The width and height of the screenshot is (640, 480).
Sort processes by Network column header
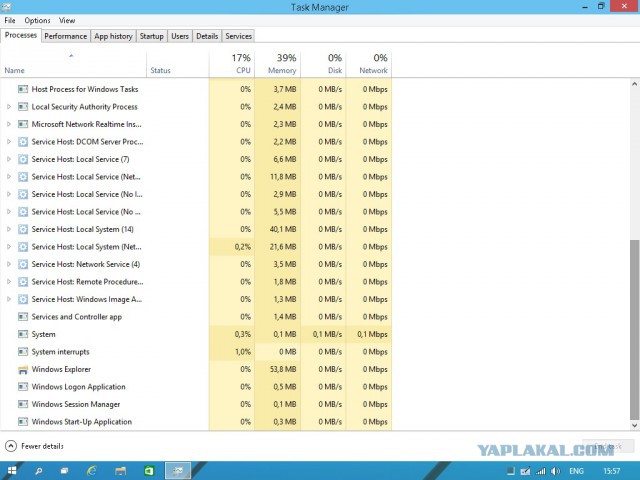(369, 64)
